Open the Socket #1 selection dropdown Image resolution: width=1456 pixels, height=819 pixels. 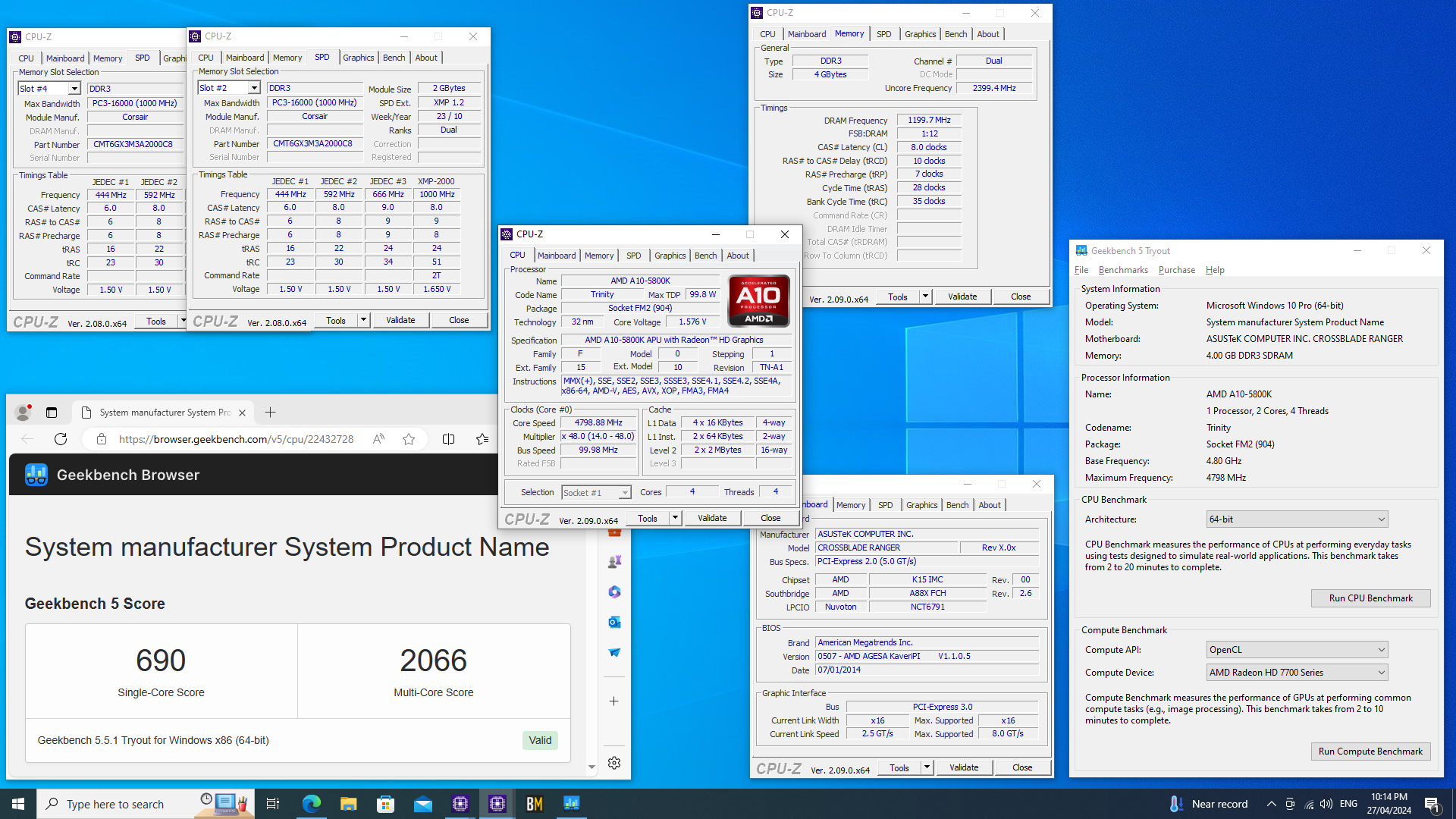pos(596,492)
